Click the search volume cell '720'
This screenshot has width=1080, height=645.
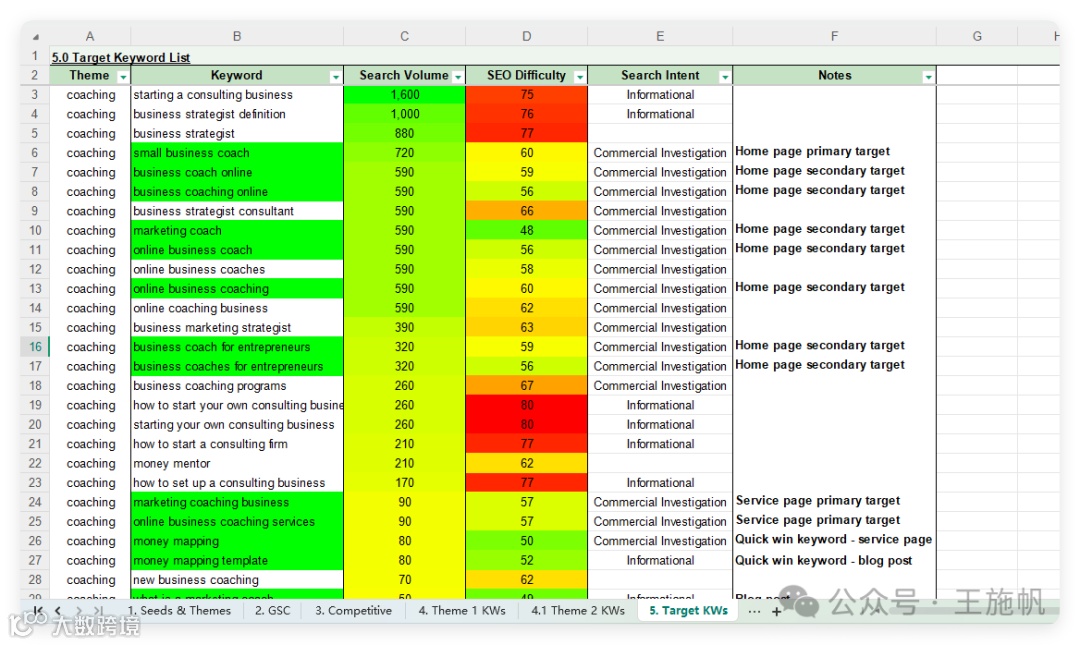click(404, 153)
